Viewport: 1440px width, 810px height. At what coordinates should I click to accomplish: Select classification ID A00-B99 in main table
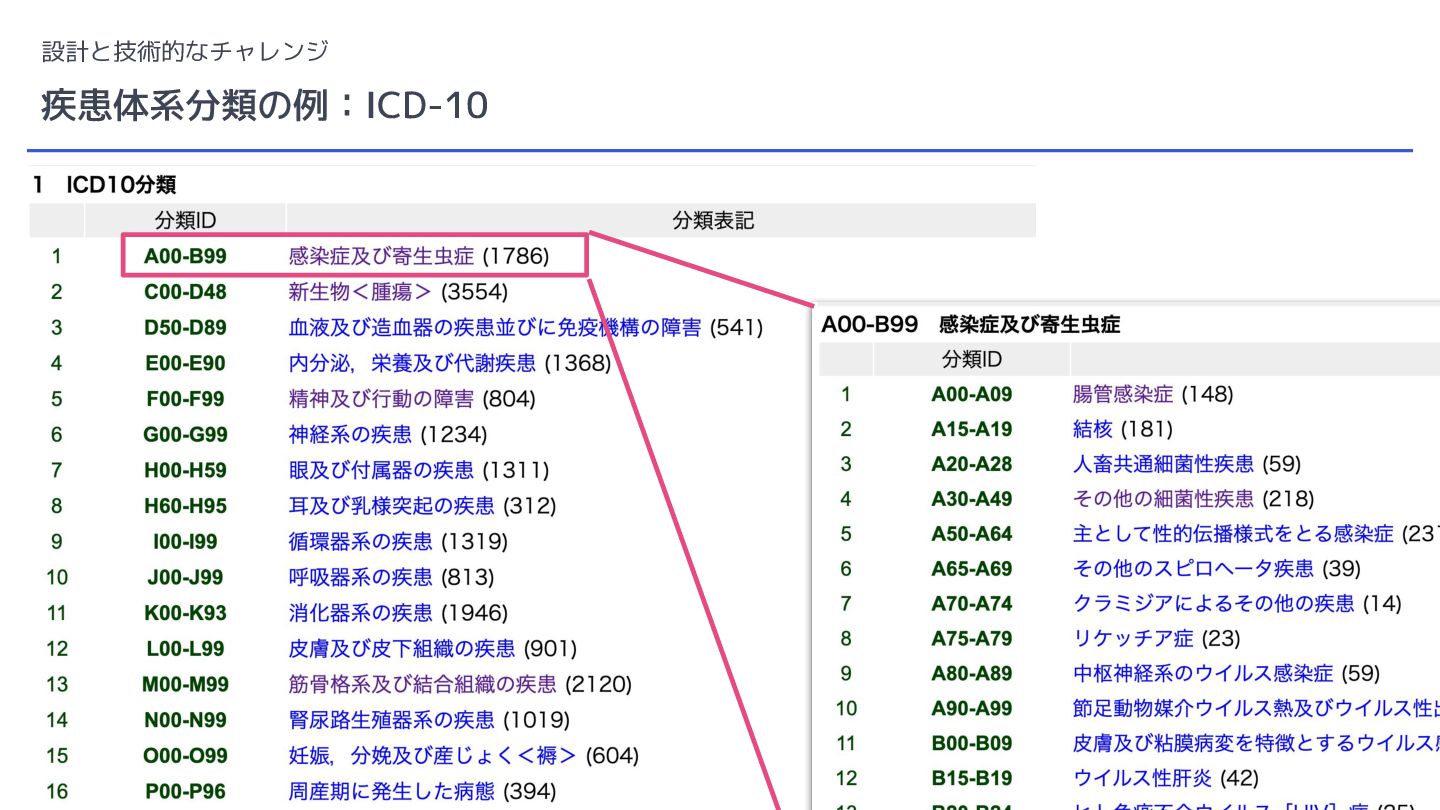tap(185, 256)
